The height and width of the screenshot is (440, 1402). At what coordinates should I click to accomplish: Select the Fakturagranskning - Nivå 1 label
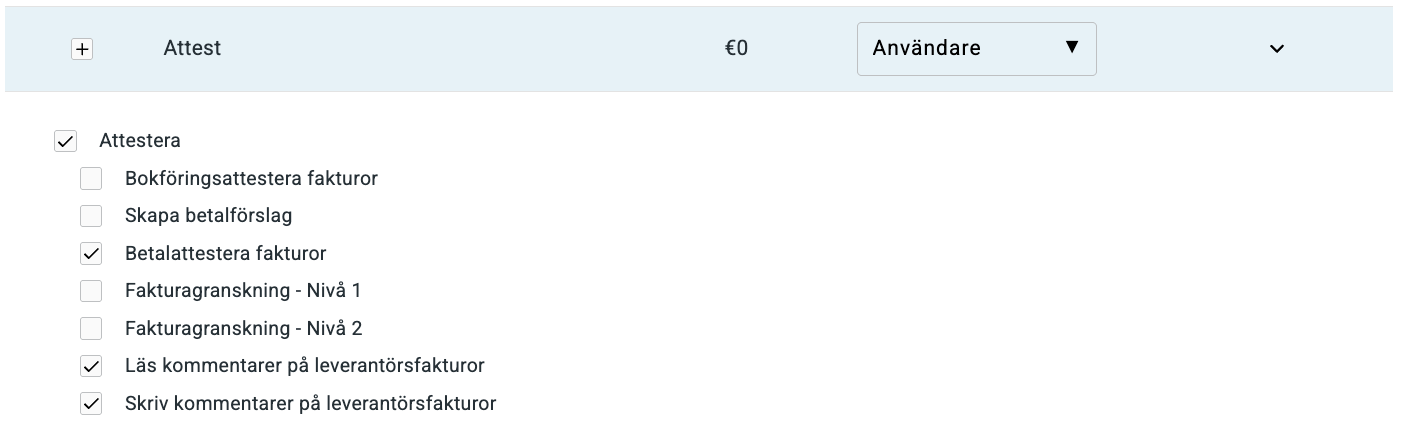[243, 291]
